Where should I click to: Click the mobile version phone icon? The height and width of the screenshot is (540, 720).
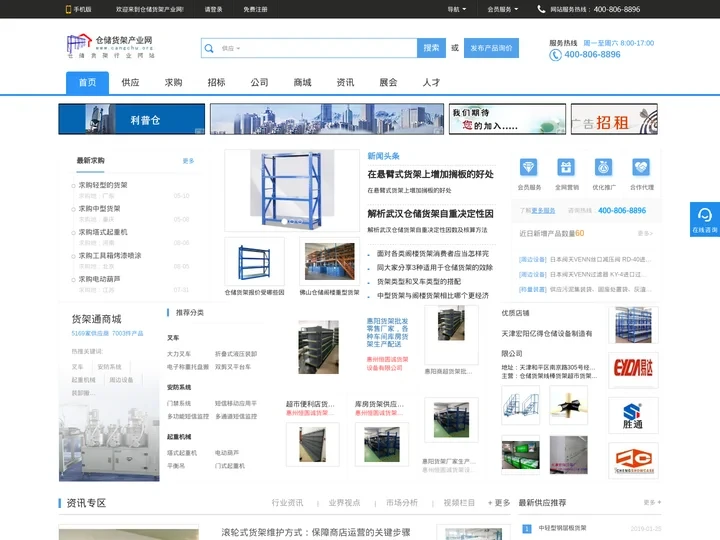coord(68,9)
